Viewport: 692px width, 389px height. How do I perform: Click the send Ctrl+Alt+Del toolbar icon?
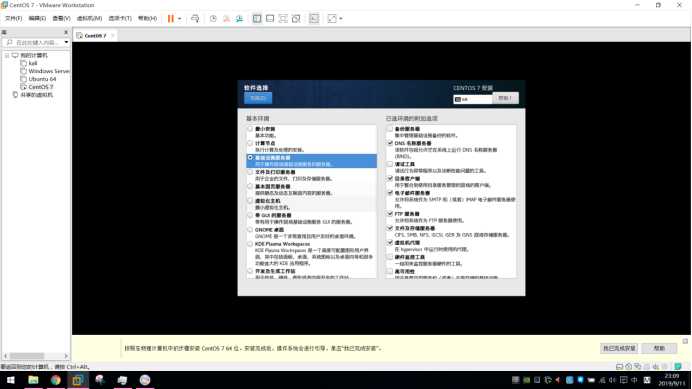(x=195, y=19)
